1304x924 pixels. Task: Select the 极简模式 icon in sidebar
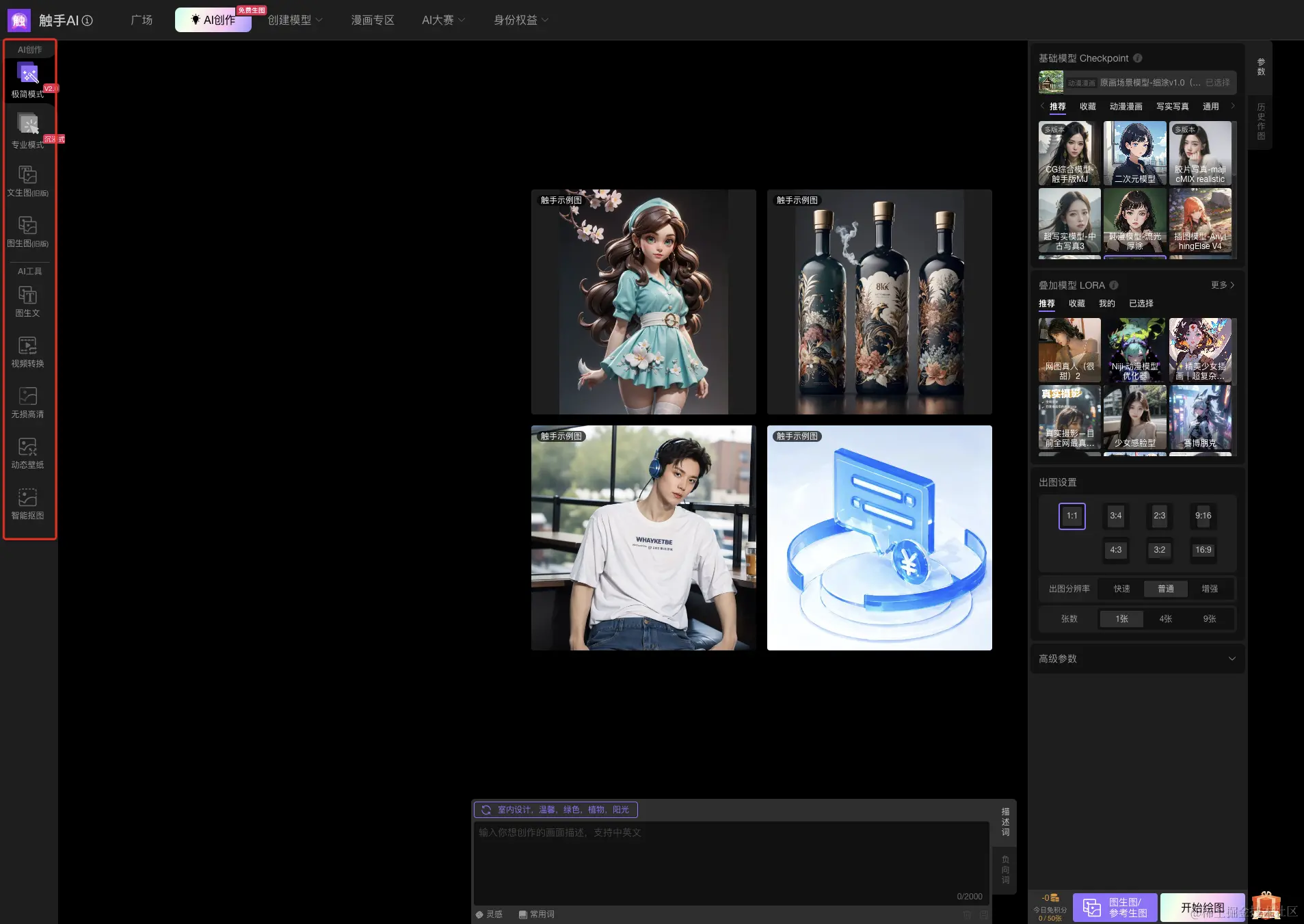[28, 74]
